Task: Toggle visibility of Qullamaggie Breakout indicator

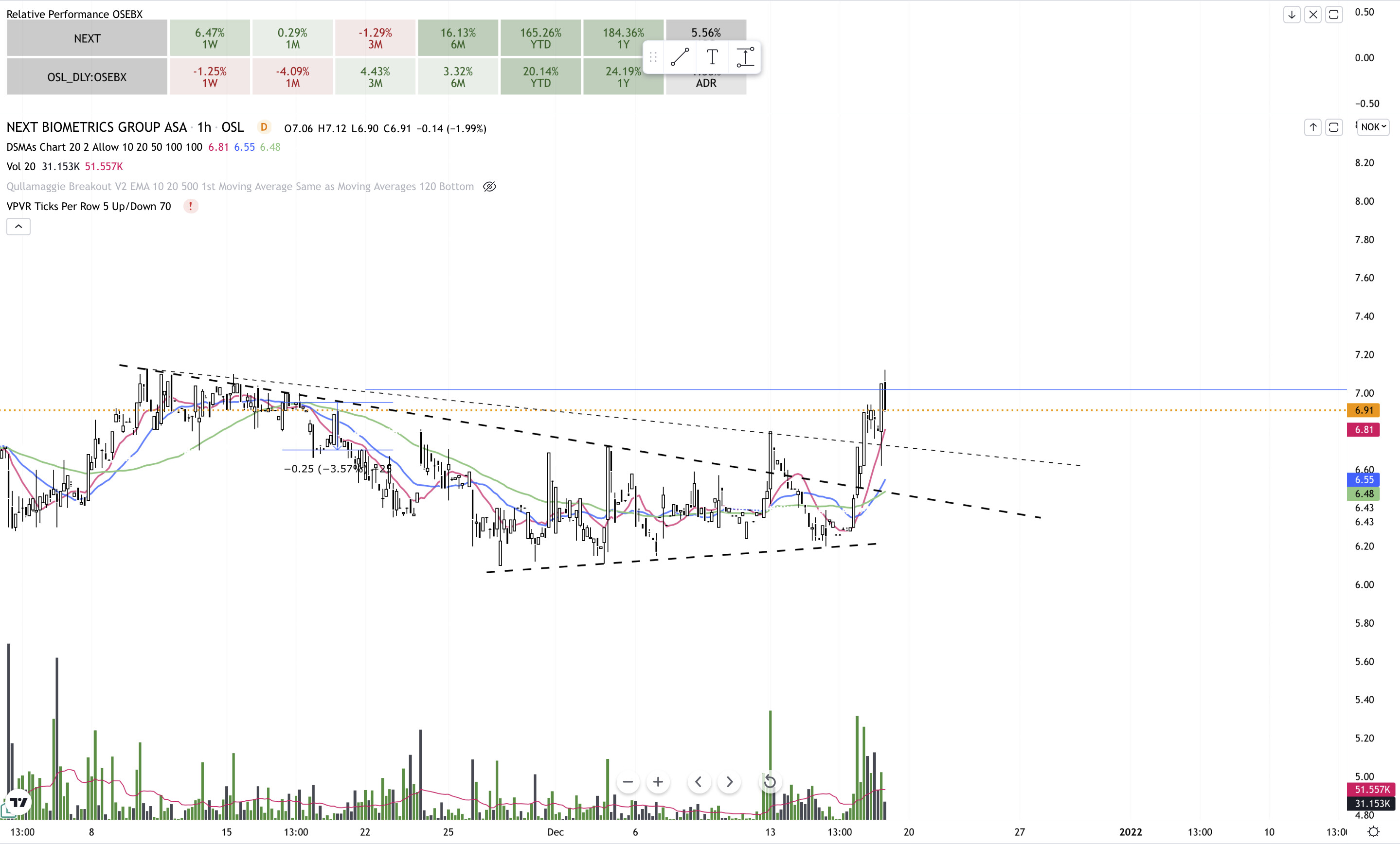Action: tap(489, 187)
